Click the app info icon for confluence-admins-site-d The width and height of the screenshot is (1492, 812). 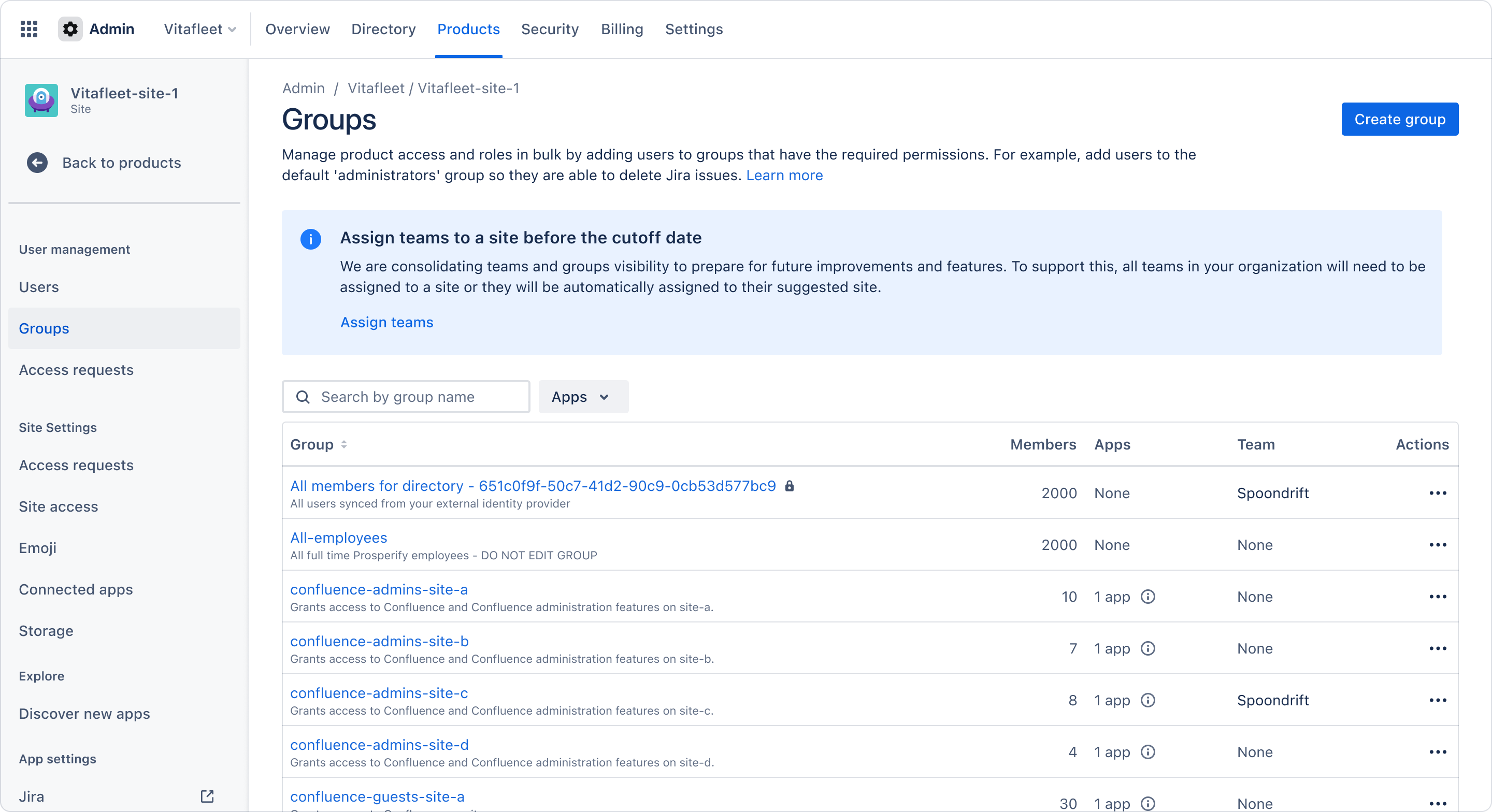pos(1147,752)
